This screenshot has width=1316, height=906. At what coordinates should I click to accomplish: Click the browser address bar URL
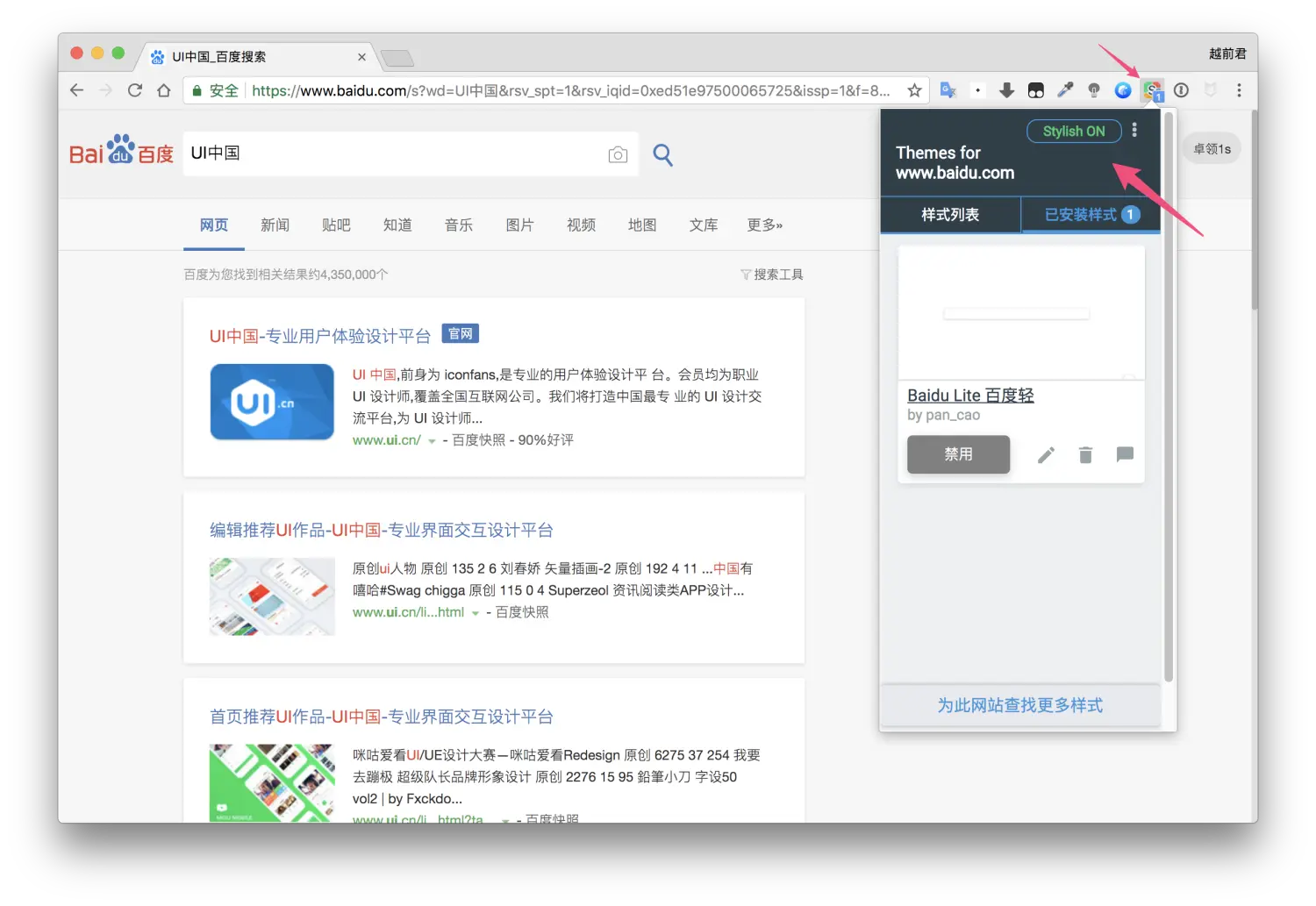pos(570,90)
